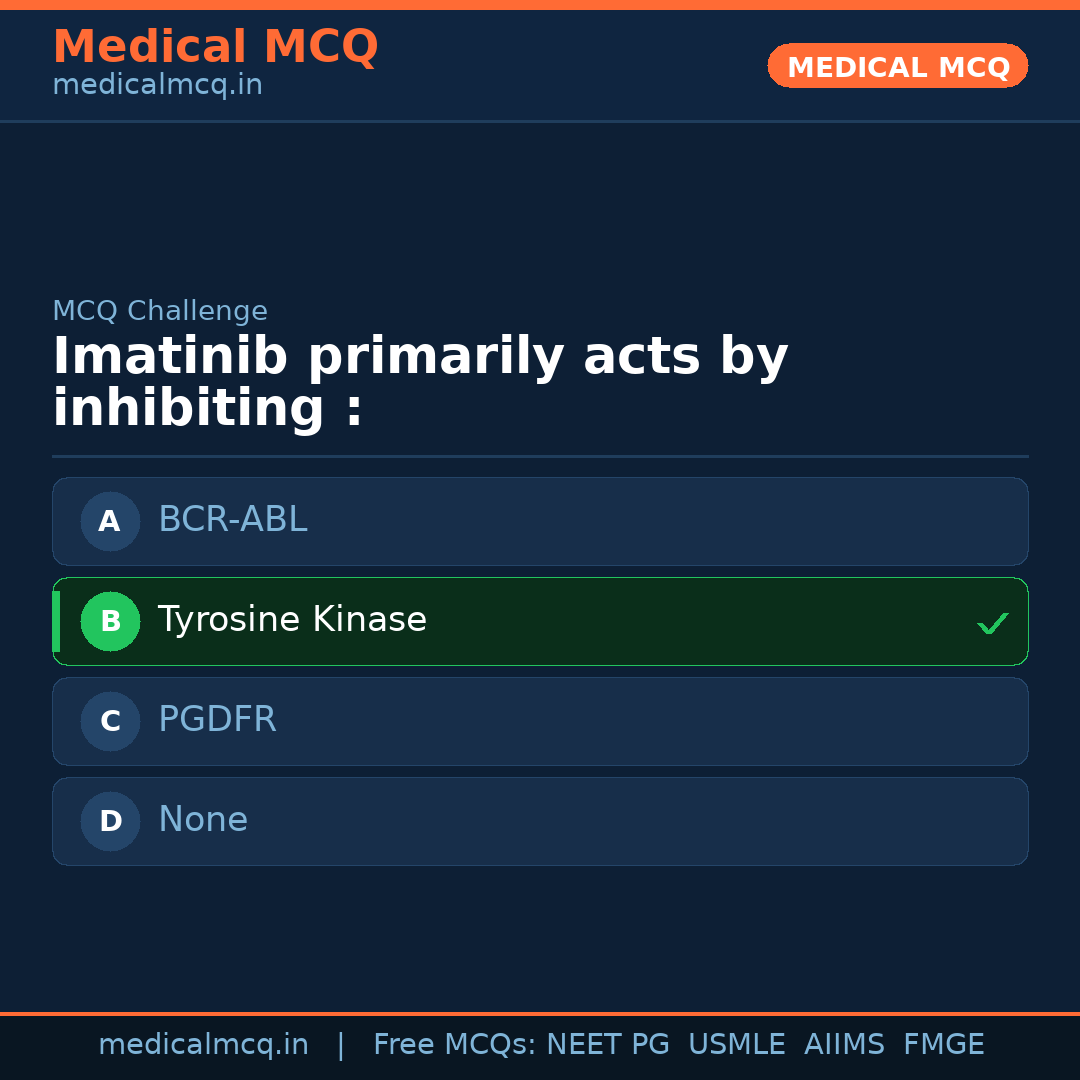The height and width of the screenshot is (1080, 1080).
Task: Click the letter A circle badge
Action: (110, 521)
